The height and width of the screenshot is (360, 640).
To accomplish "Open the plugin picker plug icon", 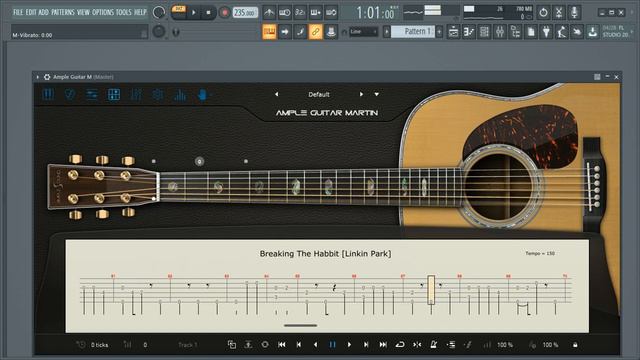I will pos(546,31).
